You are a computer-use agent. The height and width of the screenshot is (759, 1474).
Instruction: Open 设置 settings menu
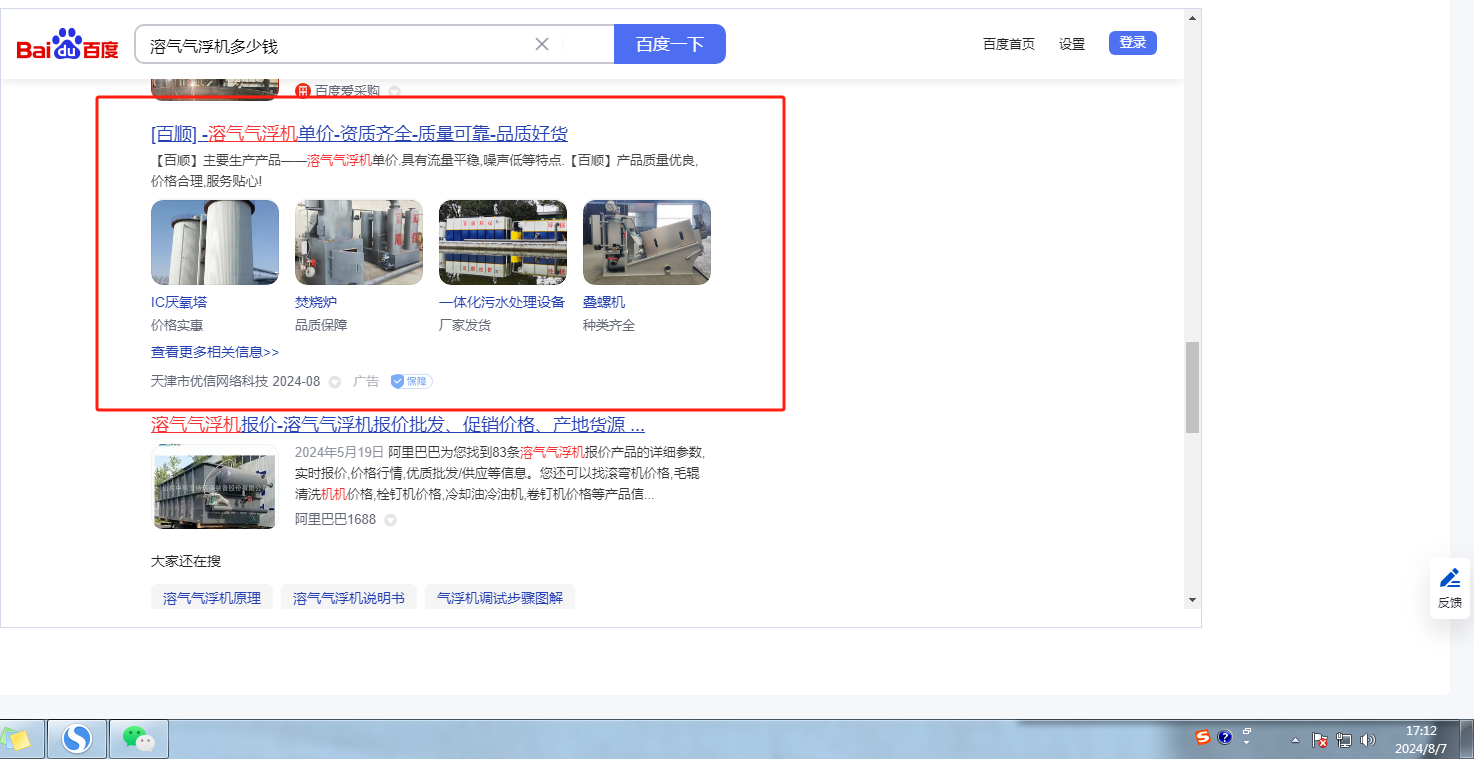[1072, 44]
